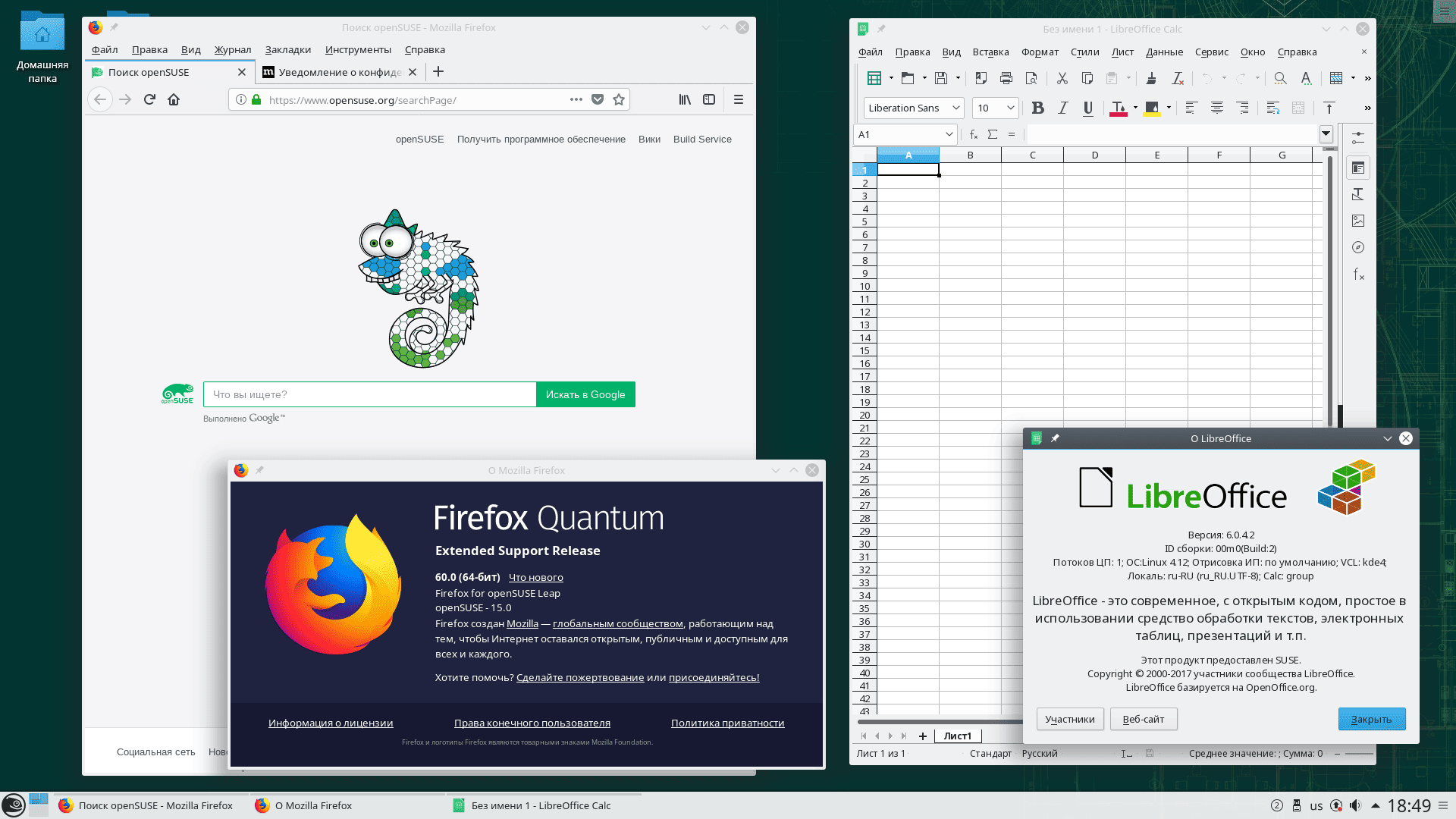This screenshot has height=819, width=1456.
Task: Open Print Preview in Calc toolbar
Action: coord(1031,78)
